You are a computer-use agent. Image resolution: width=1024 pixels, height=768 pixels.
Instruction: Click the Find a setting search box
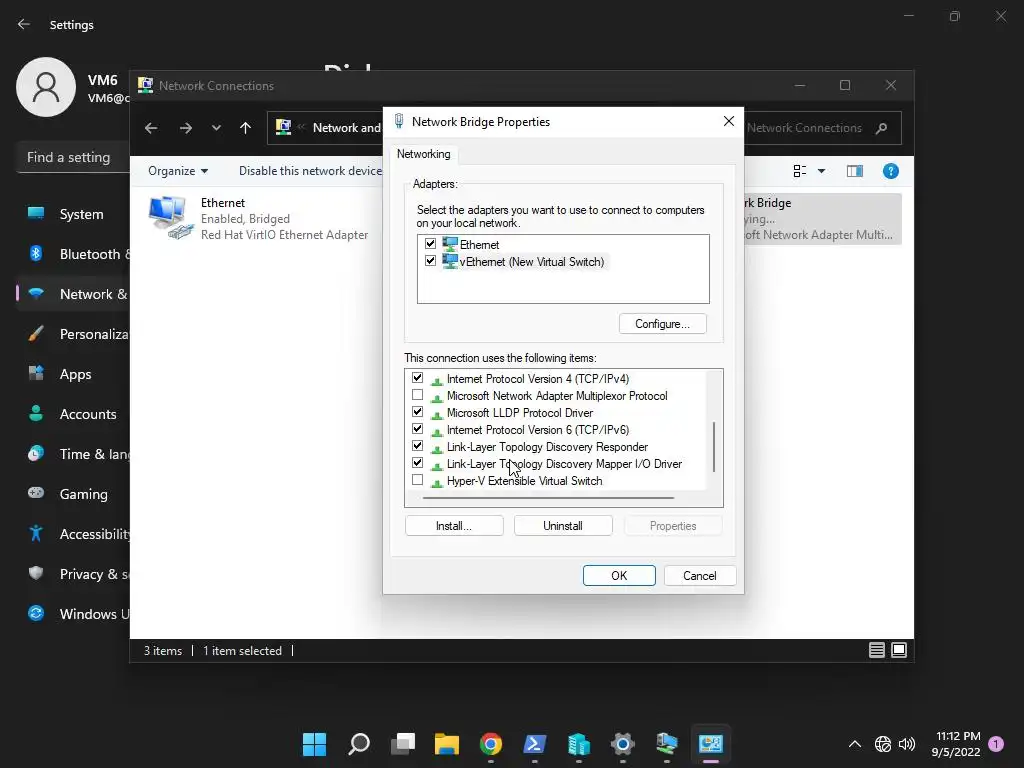click(x=72, y=157)
